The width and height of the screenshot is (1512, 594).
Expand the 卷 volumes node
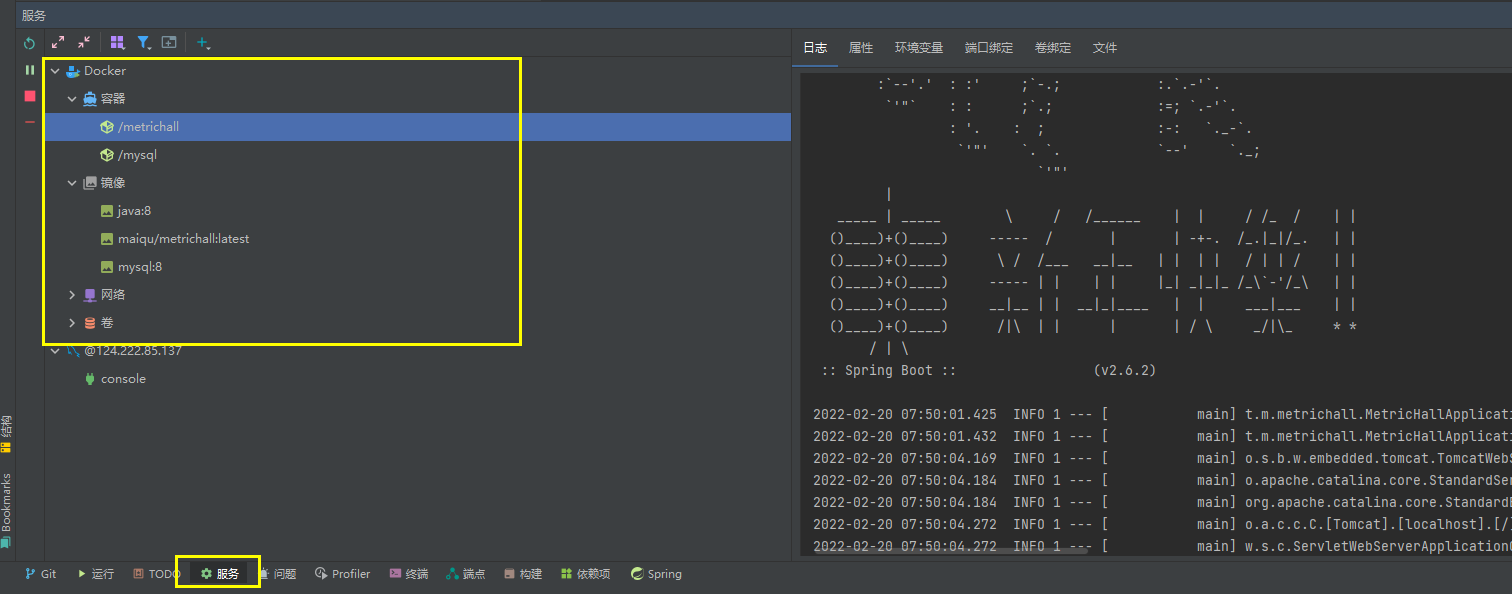pyautogui.click(x=72, y=323)
